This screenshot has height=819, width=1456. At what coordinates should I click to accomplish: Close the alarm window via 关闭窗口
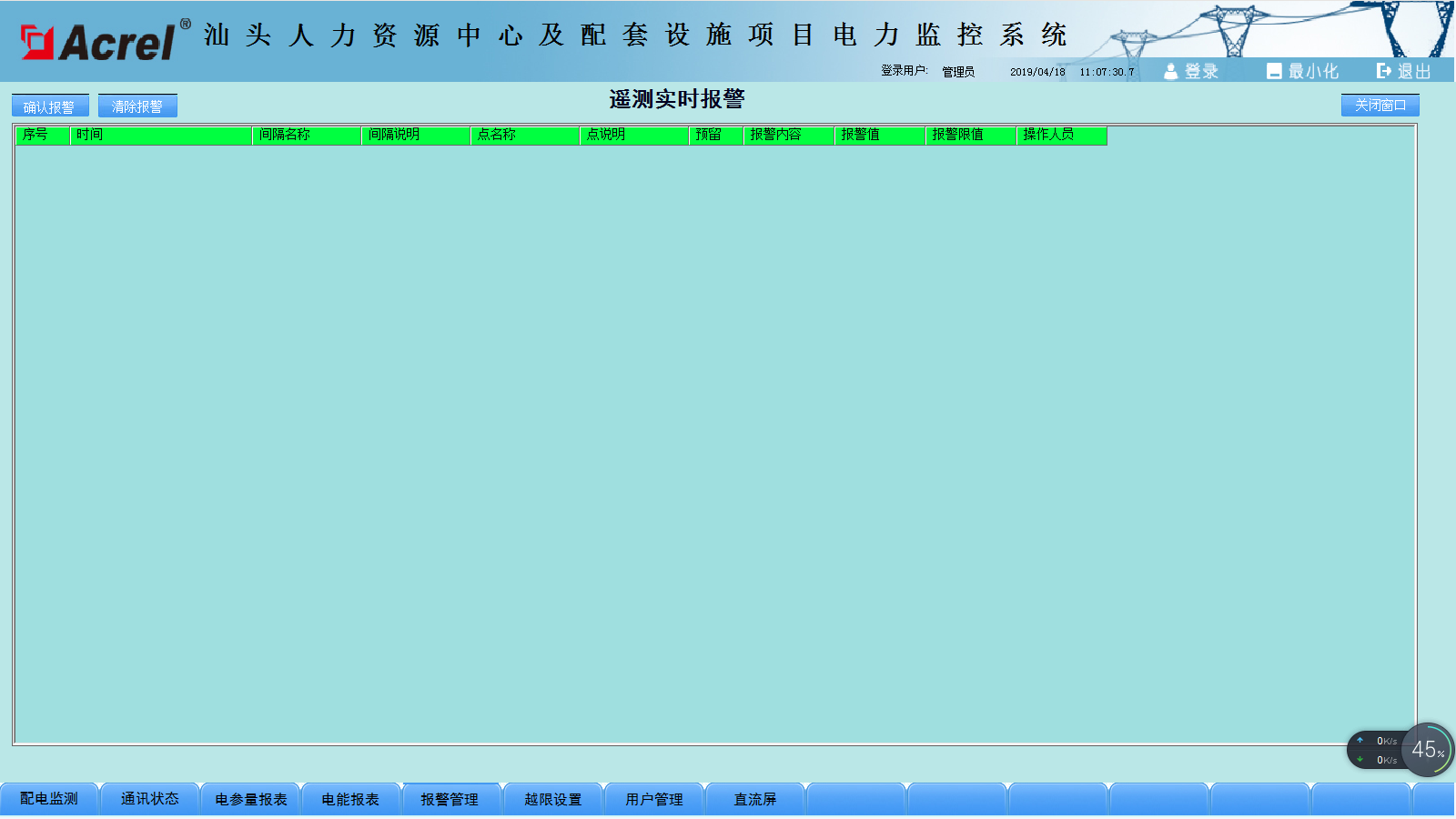click(1380, 106)
